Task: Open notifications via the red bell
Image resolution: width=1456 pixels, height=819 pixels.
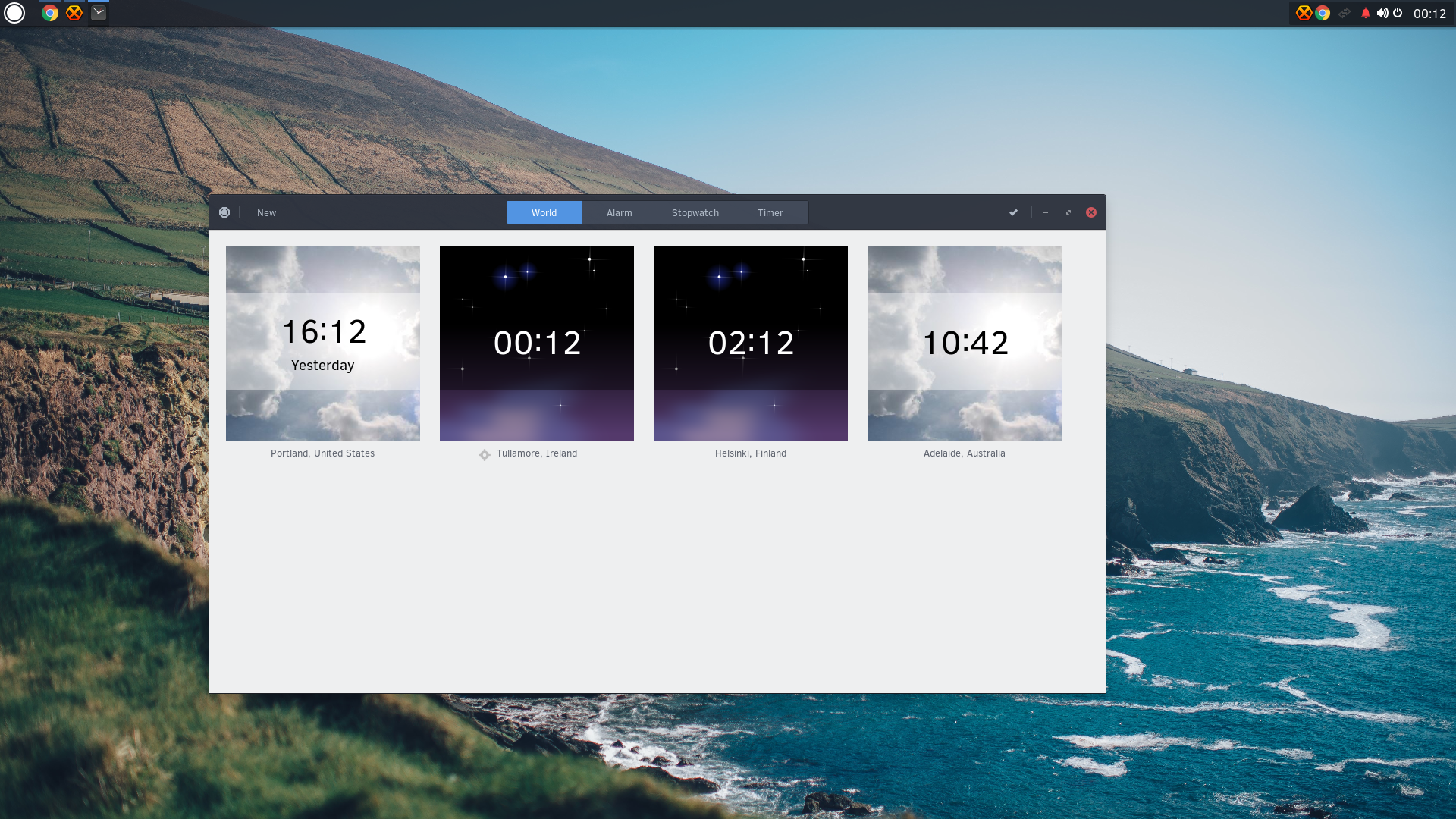Action: tap(1366, 13)
